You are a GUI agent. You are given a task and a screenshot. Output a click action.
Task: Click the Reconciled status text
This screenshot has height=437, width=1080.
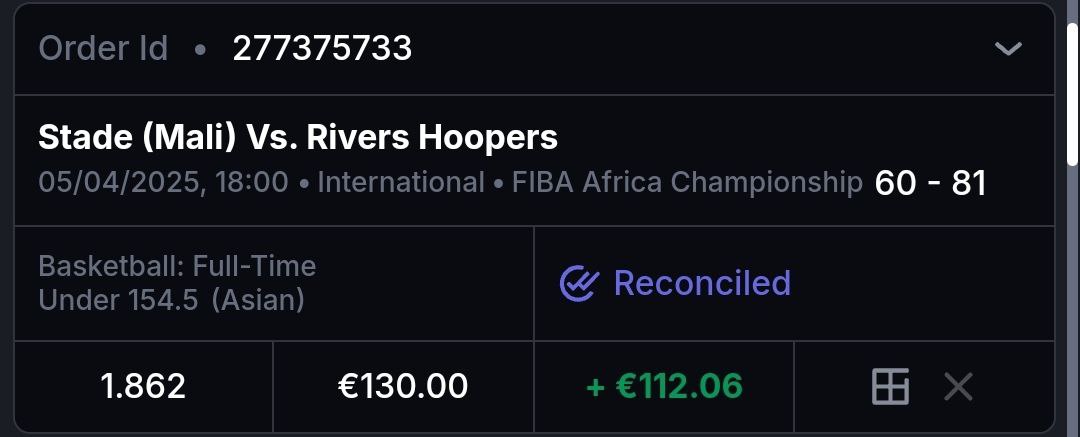click(702, 283)
